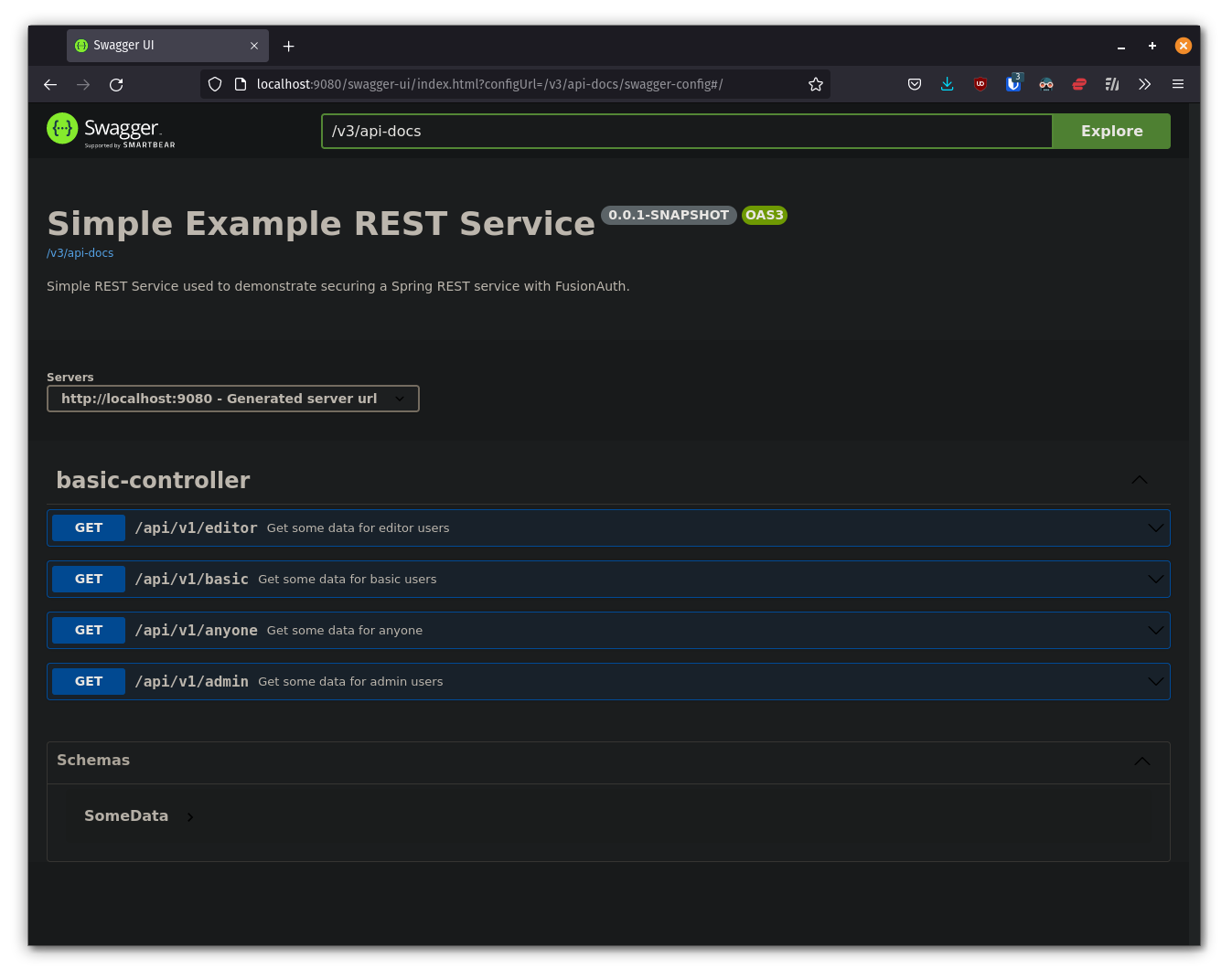This screenshot has height=980, width=1232.
Task: Show more tools overflow chevrons
Action: (1144, 84)
